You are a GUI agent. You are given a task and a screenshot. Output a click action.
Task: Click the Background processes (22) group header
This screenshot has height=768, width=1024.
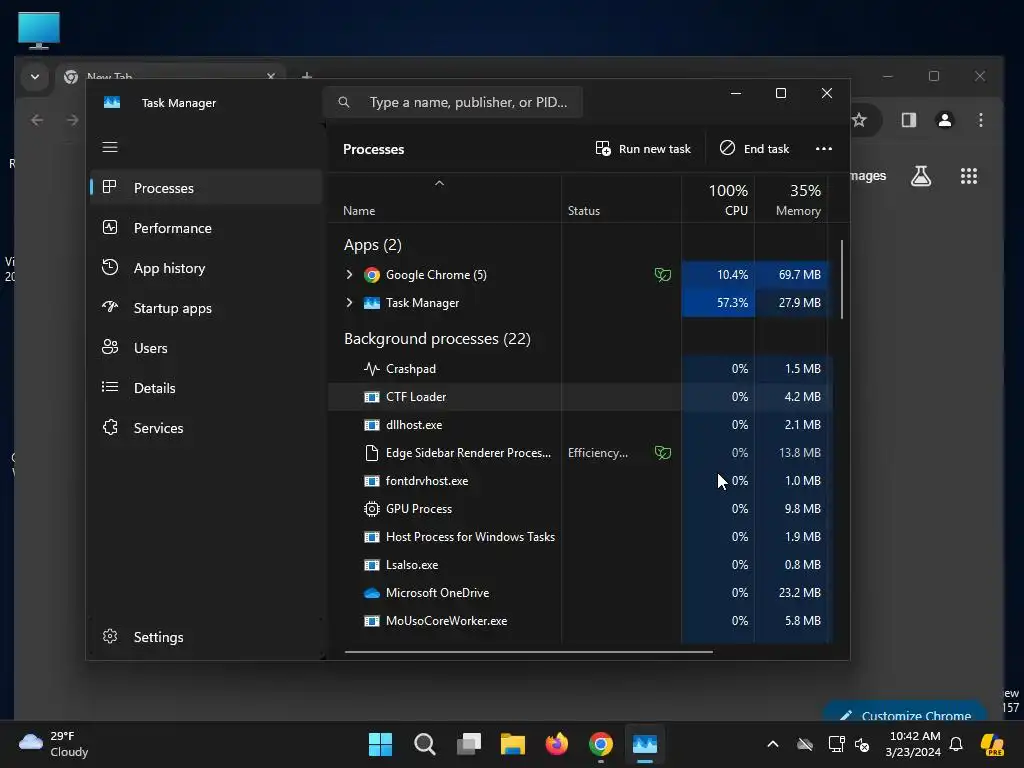pyautogui.click(x=437, y=339)
